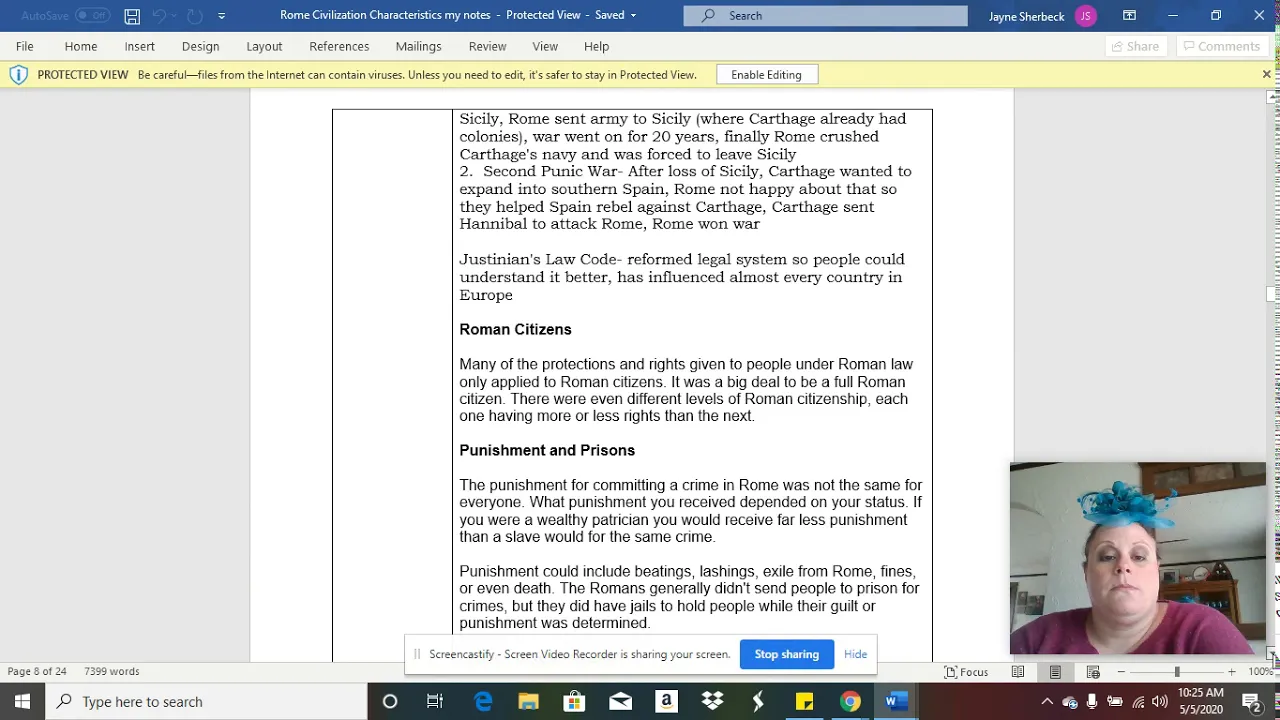Click the 10:25 AM clock
1280x720 pixels.
pos(1200,693)
